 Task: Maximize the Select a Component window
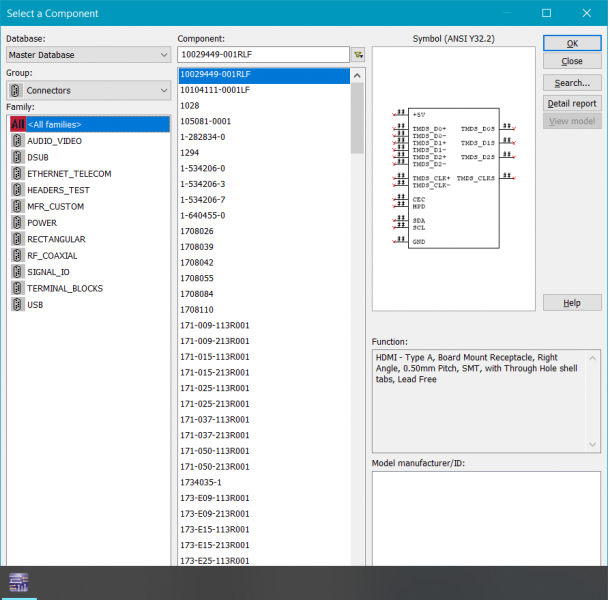click(x=546, y=13)
